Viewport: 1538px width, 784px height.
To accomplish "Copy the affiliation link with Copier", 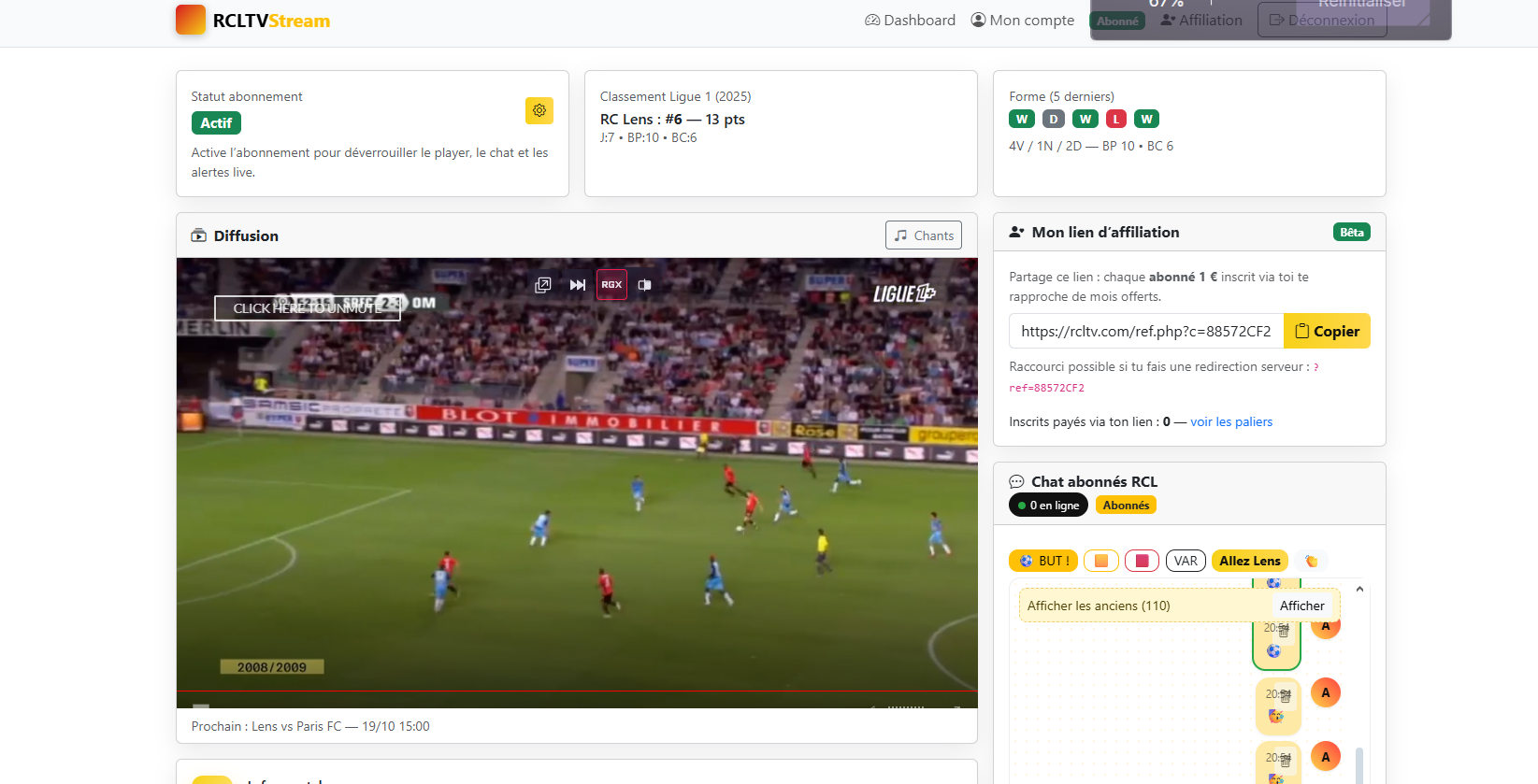I will click(1327, 331).
